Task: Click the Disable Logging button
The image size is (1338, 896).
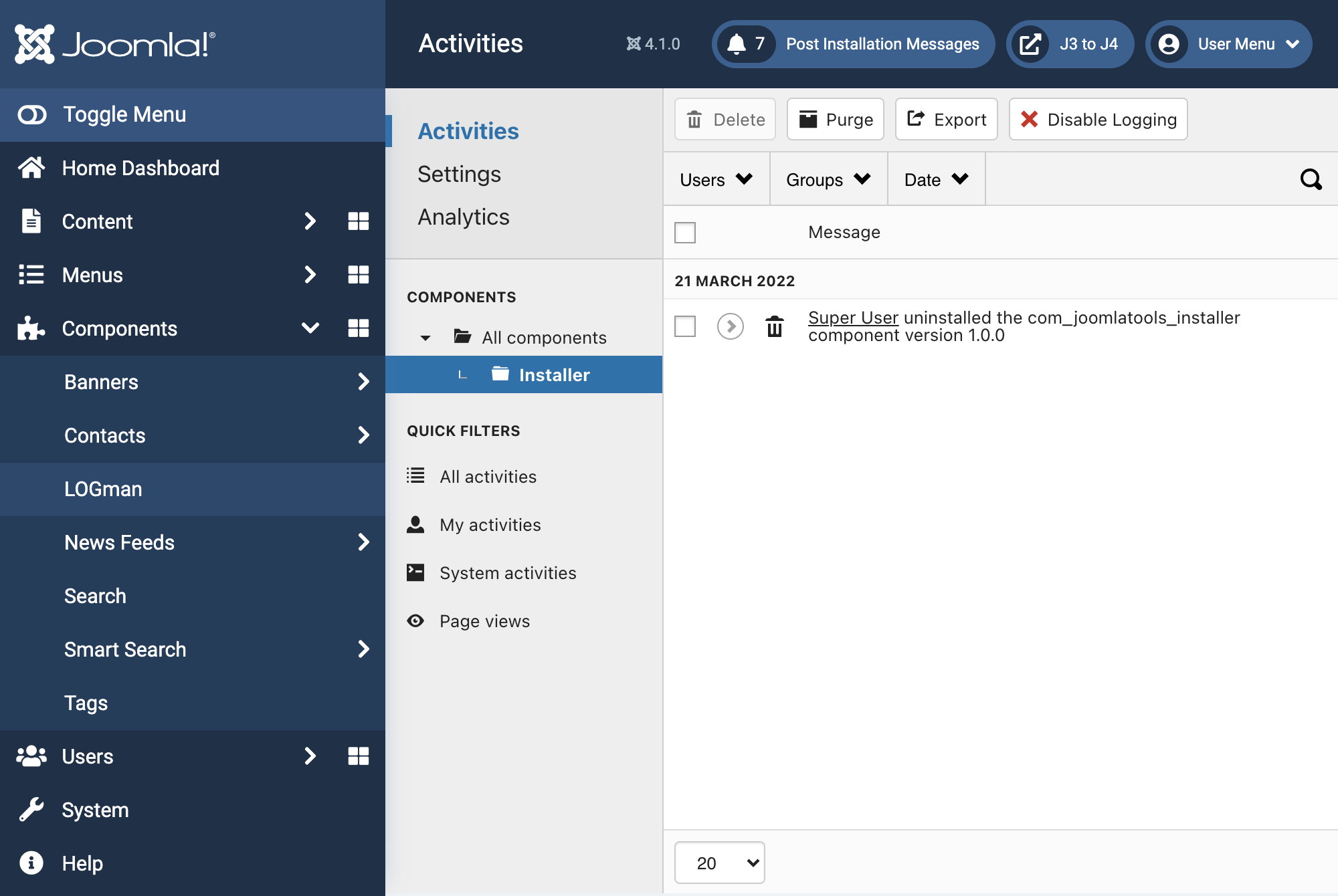Action: pyautogui.click(x=1098, y=119)
